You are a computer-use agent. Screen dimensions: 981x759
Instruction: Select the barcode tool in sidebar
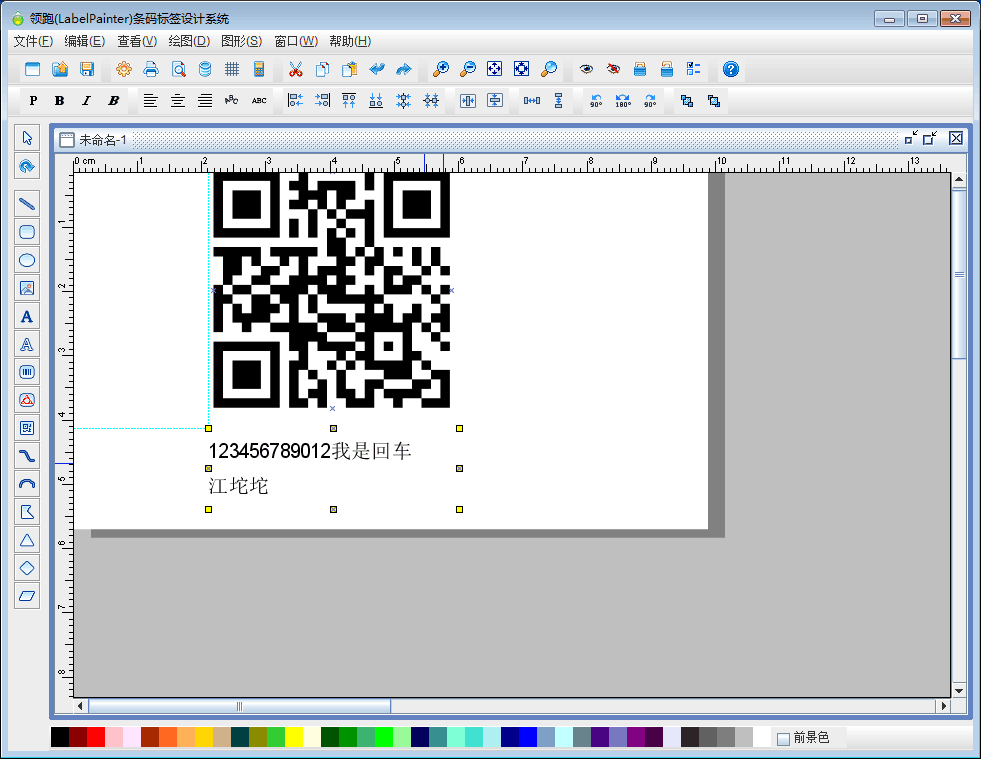27,372
